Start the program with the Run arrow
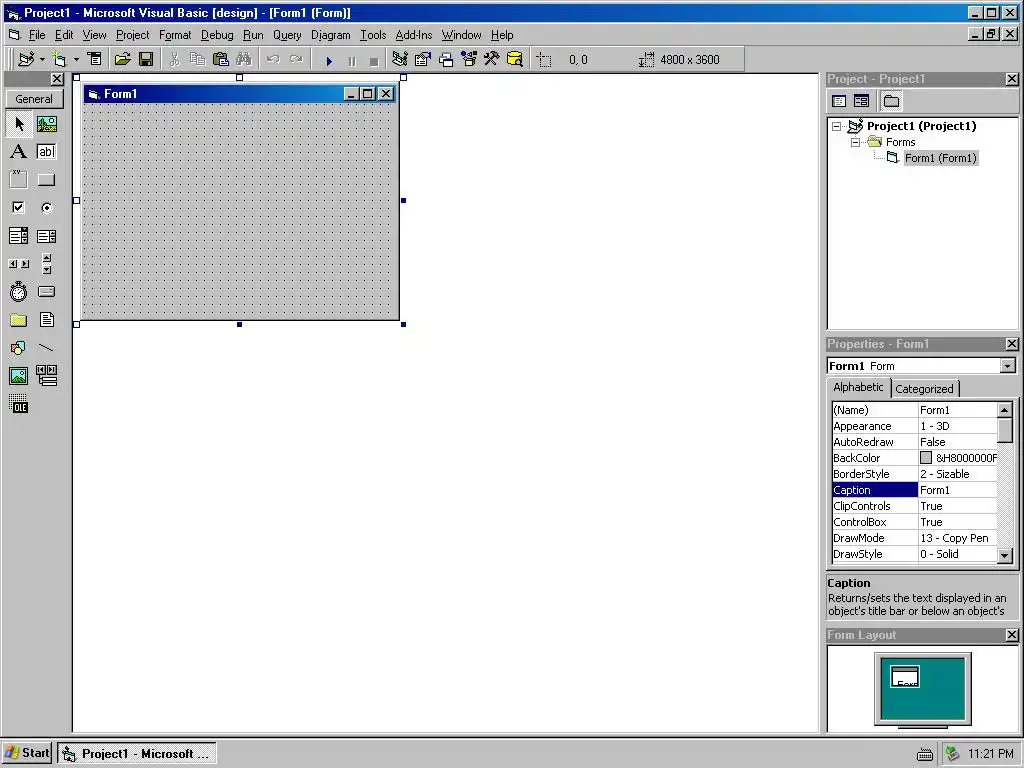This screenshot has height=768, width=1024. pyautogui.click(x=328, y=60)
